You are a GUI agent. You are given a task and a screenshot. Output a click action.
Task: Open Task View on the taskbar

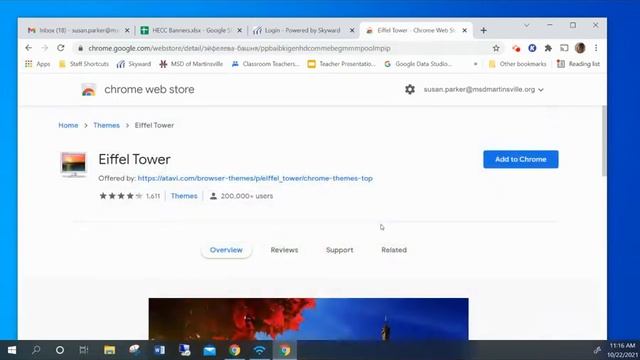click(84, 350)
